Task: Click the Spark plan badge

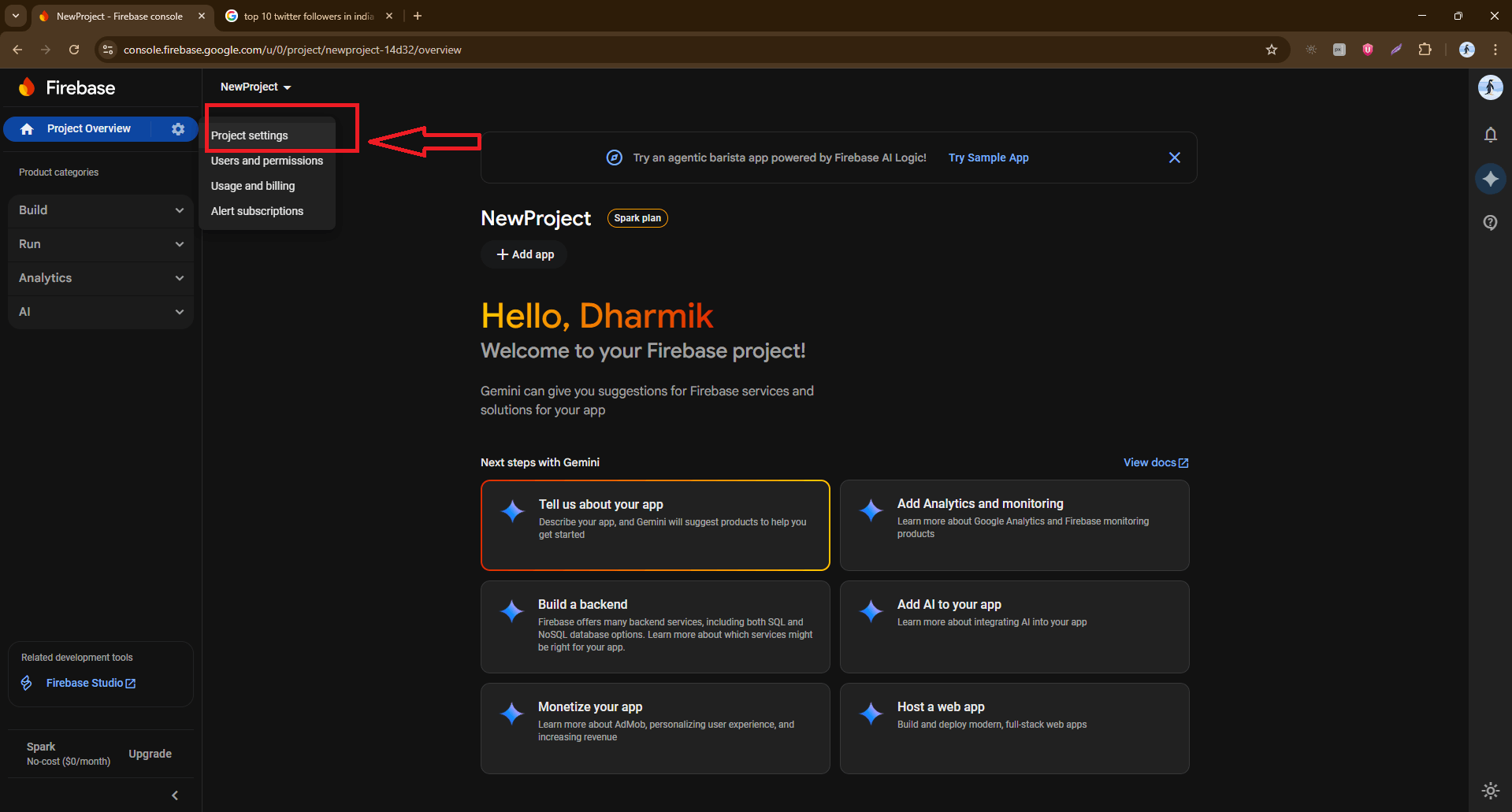Action: pos(637,218)
